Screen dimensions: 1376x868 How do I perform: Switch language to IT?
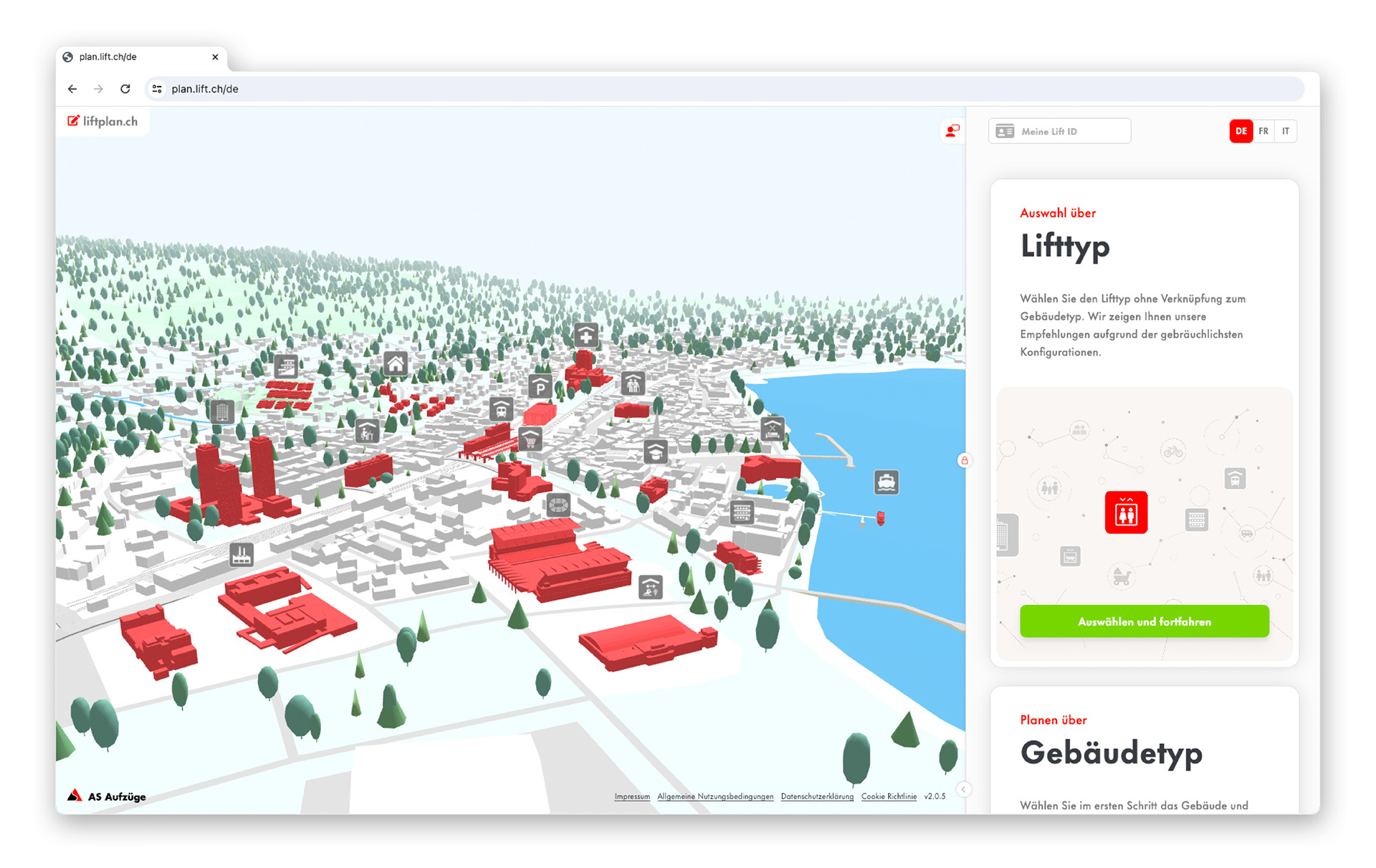coord(1286,131)
